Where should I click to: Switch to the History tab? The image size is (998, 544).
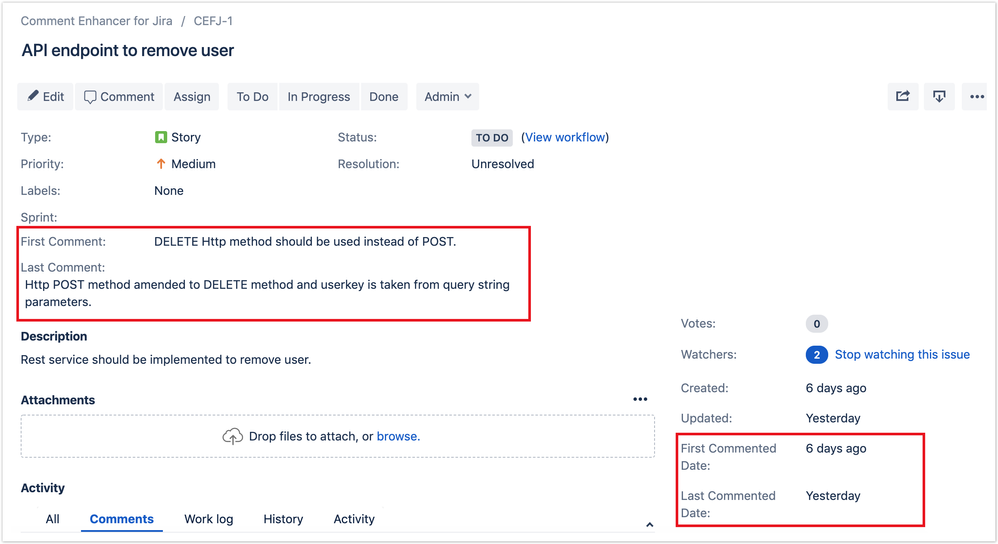283,519
